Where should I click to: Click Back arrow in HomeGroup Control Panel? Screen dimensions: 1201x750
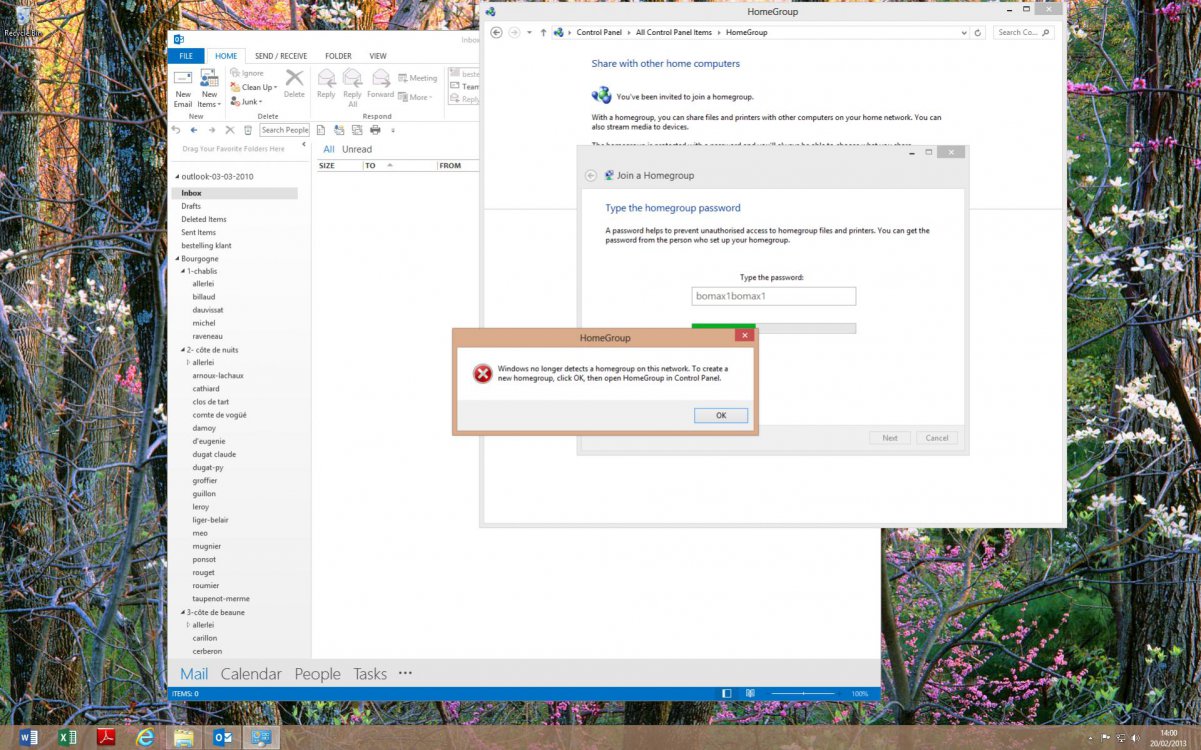496,32
